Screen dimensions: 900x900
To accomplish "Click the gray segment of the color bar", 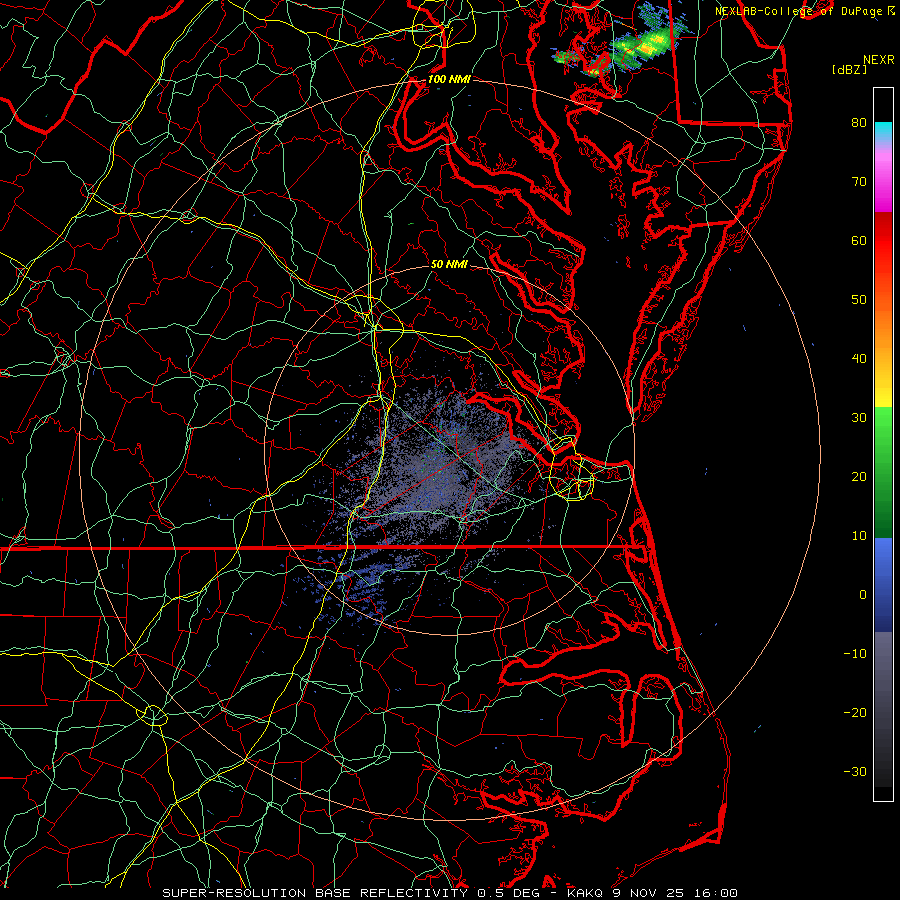I will (x=883, y=709).
